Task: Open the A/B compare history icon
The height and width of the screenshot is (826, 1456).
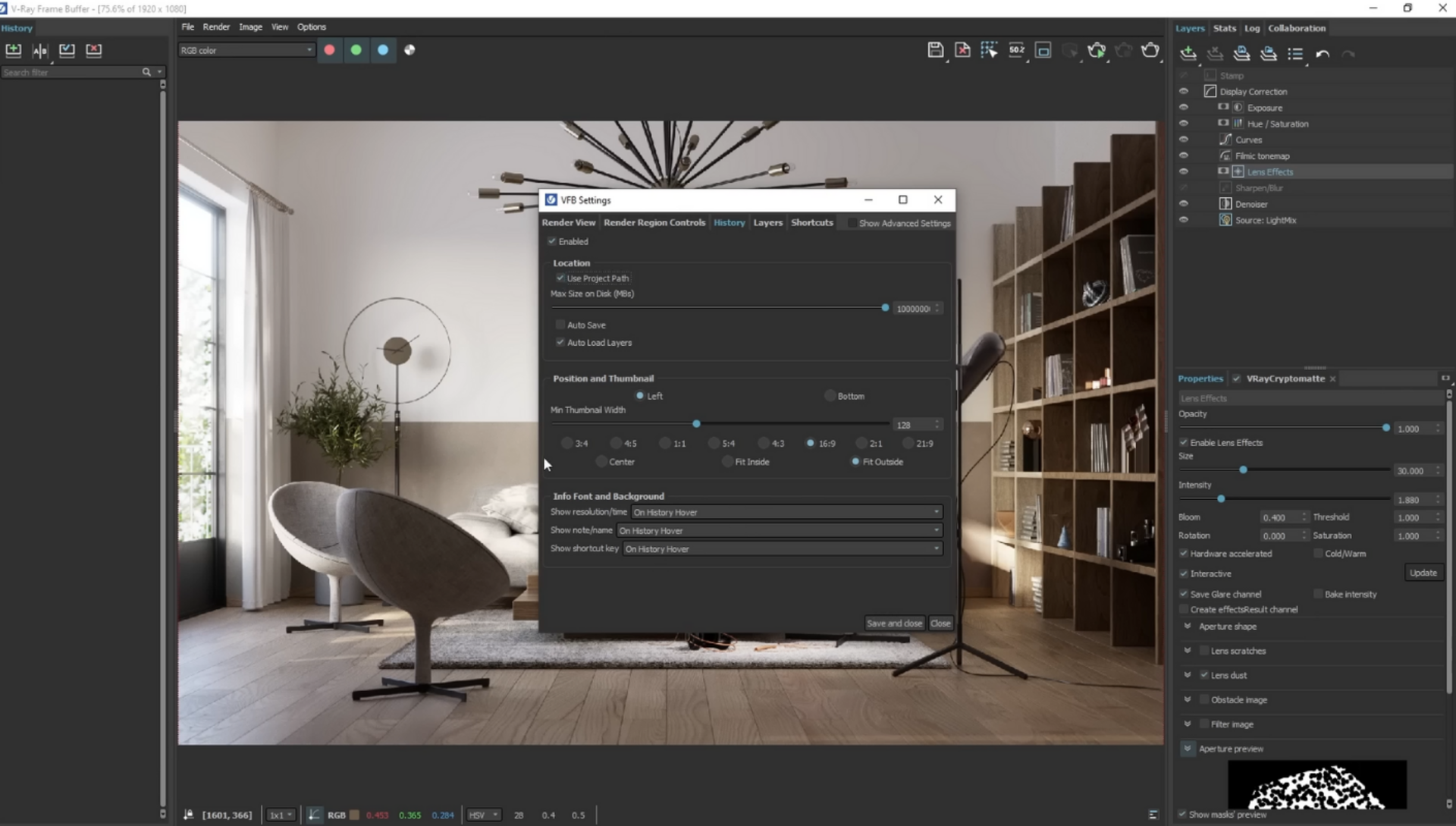Action: (x=40, y=50)
